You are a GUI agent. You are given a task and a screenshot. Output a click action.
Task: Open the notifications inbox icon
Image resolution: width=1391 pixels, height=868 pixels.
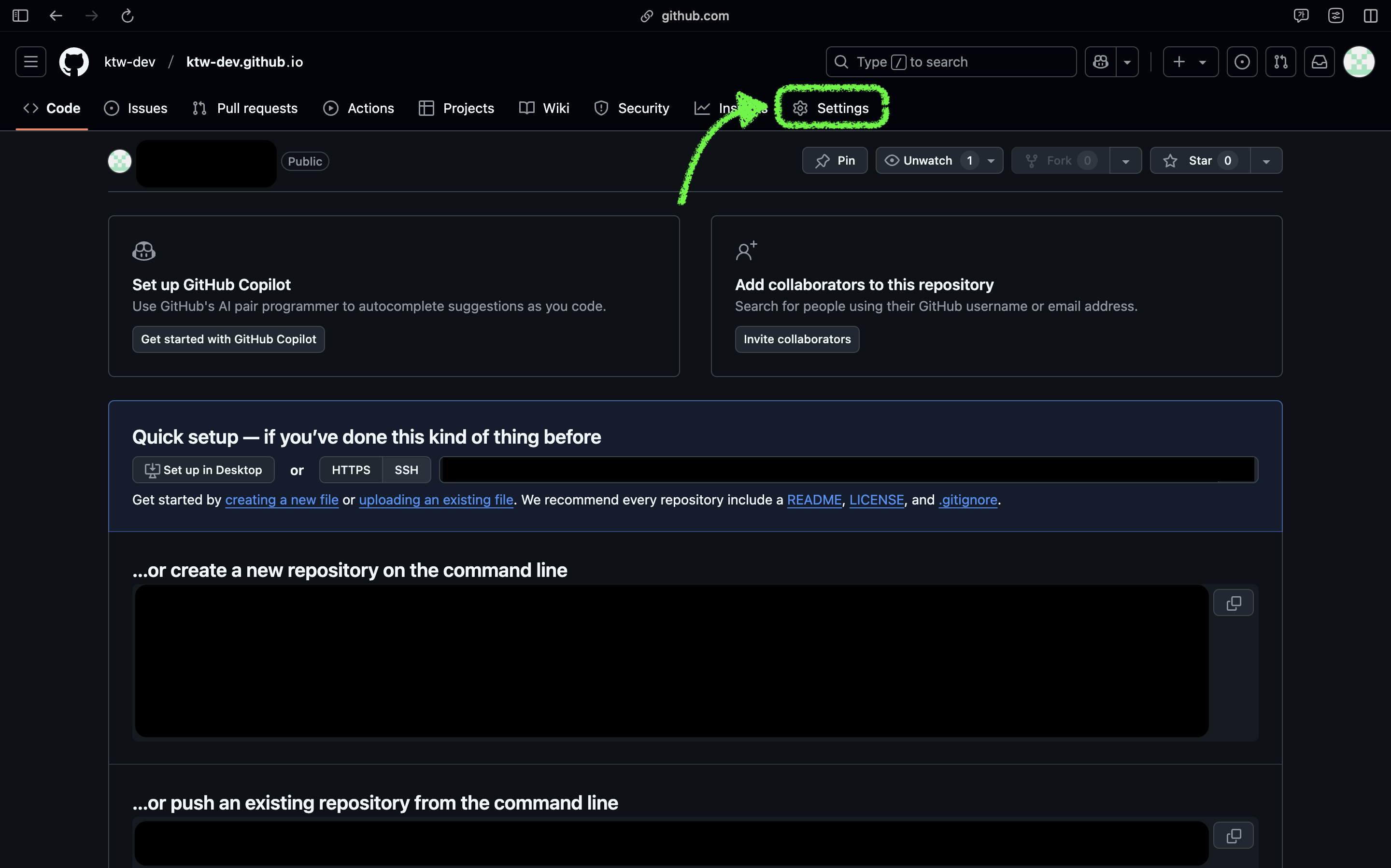pos(1319,61)
